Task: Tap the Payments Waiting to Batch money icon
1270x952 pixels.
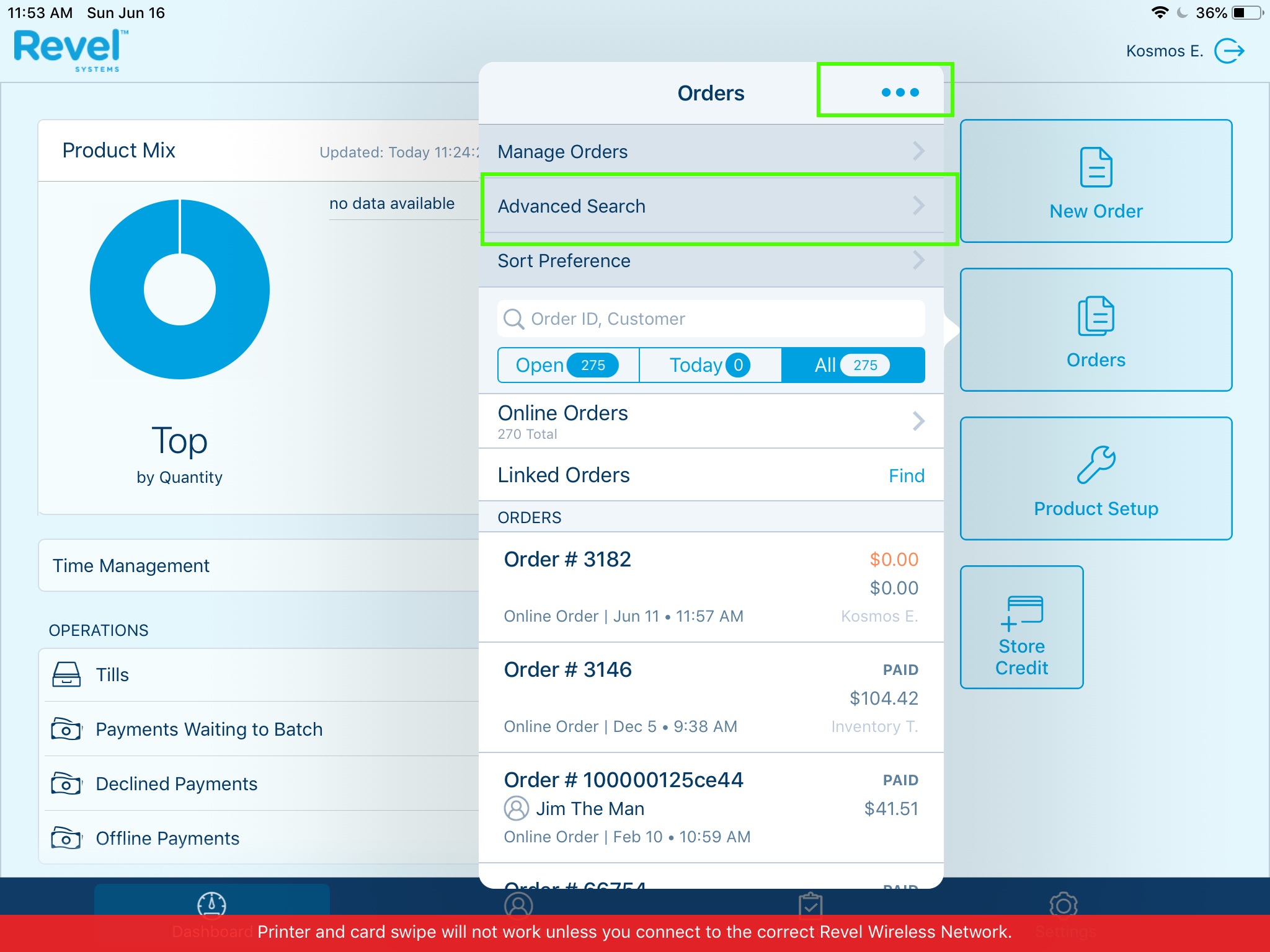Action: pos(66,729)
